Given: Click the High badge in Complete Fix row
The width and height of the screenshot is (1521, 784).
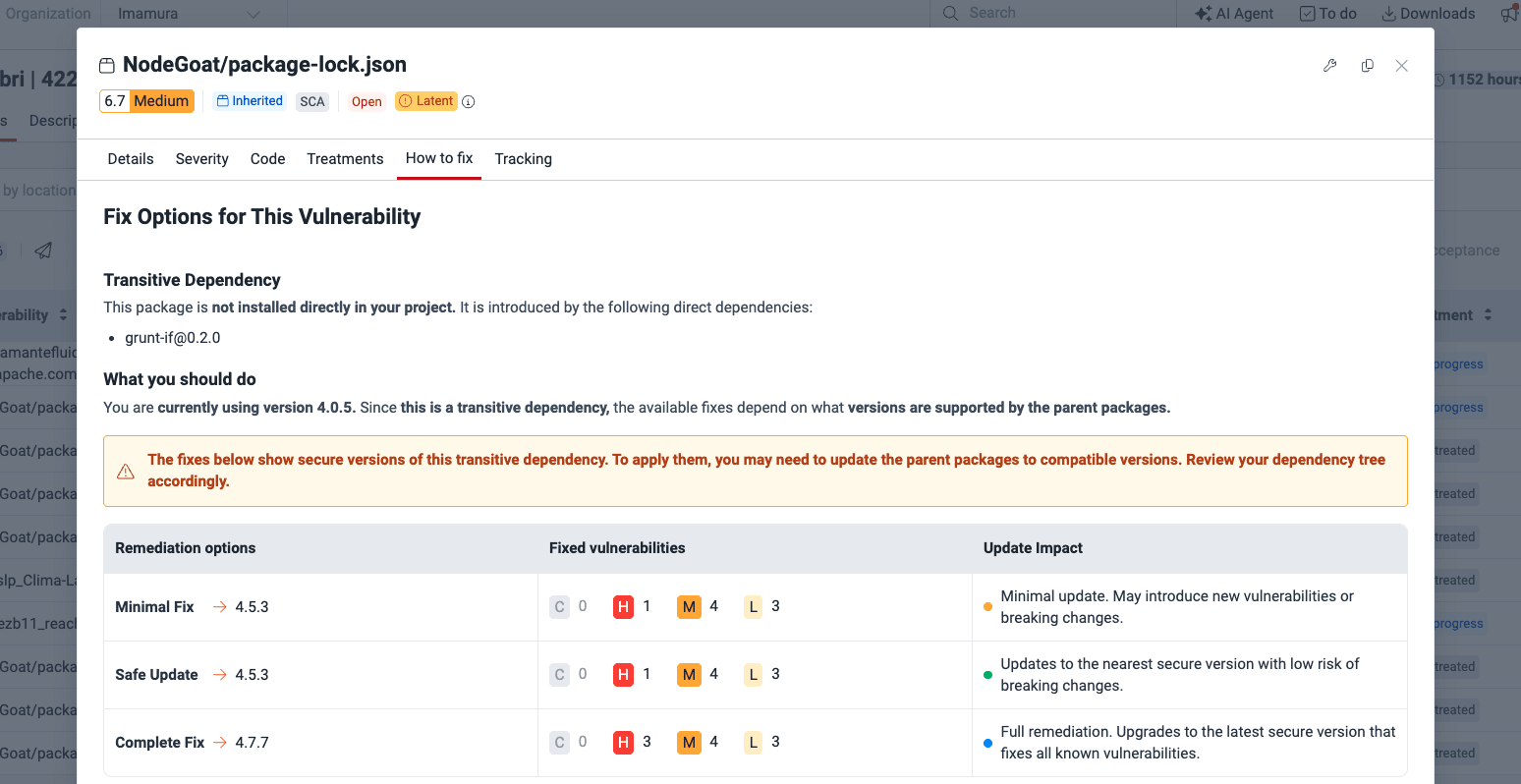Looking at the screenshot, I should pos(623,743).
